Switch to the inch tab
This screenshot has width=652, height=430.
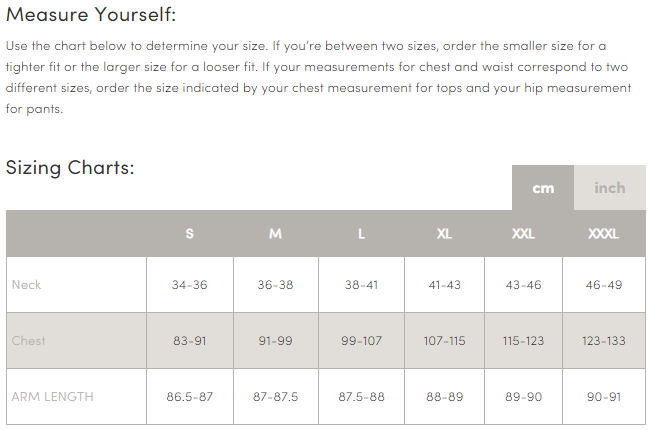tap(610, 188)
